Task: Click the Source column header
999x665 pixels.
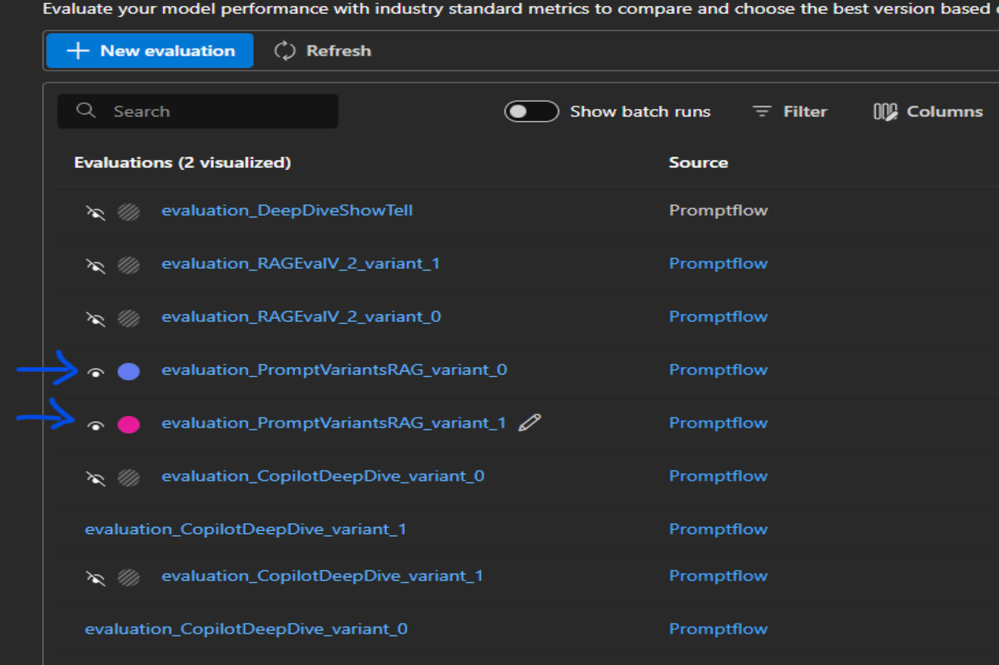Action: [698, 162]
